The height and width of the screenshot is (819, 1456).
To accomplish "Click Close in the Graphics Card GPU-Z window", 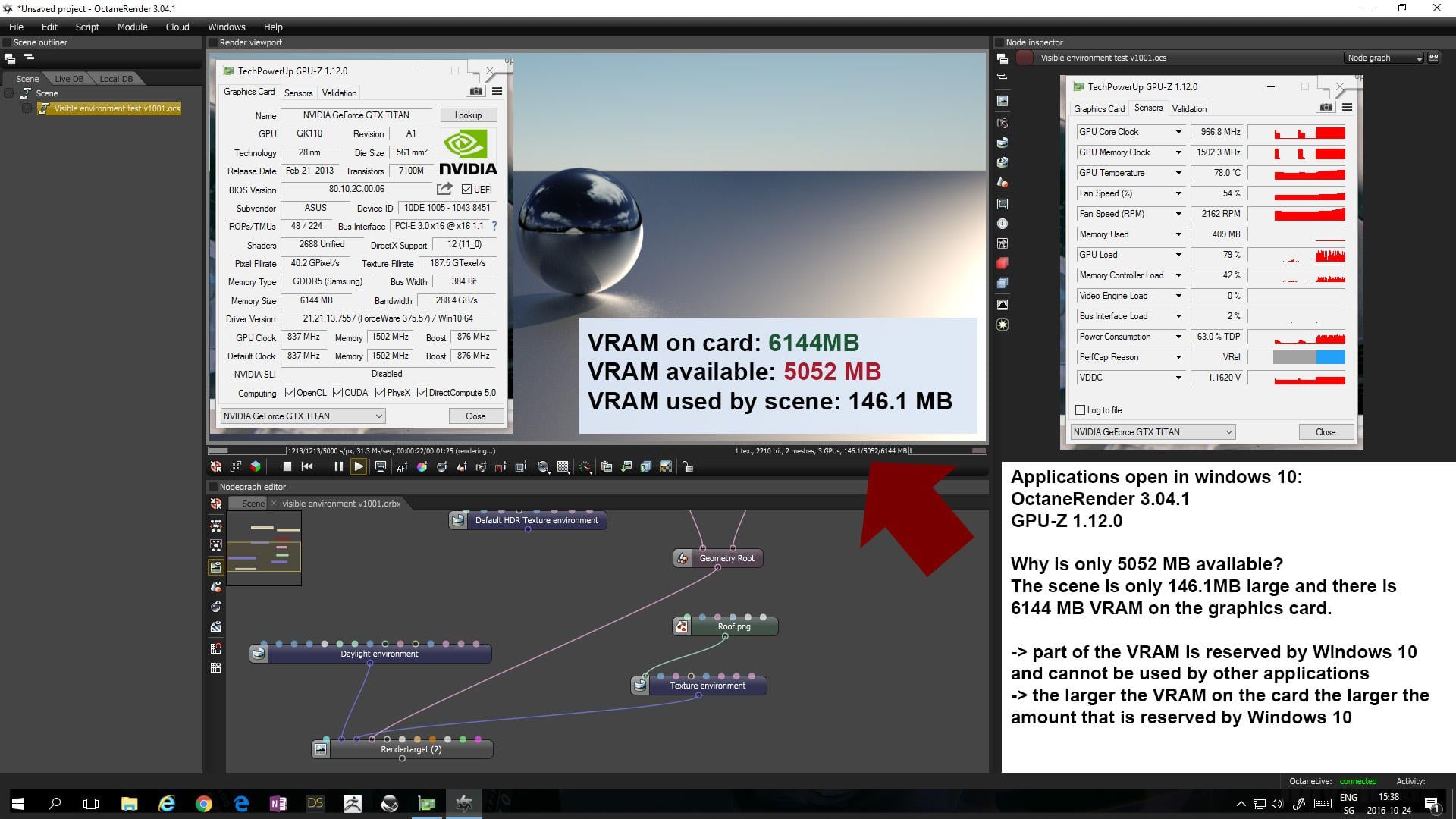I will (475, 416).
